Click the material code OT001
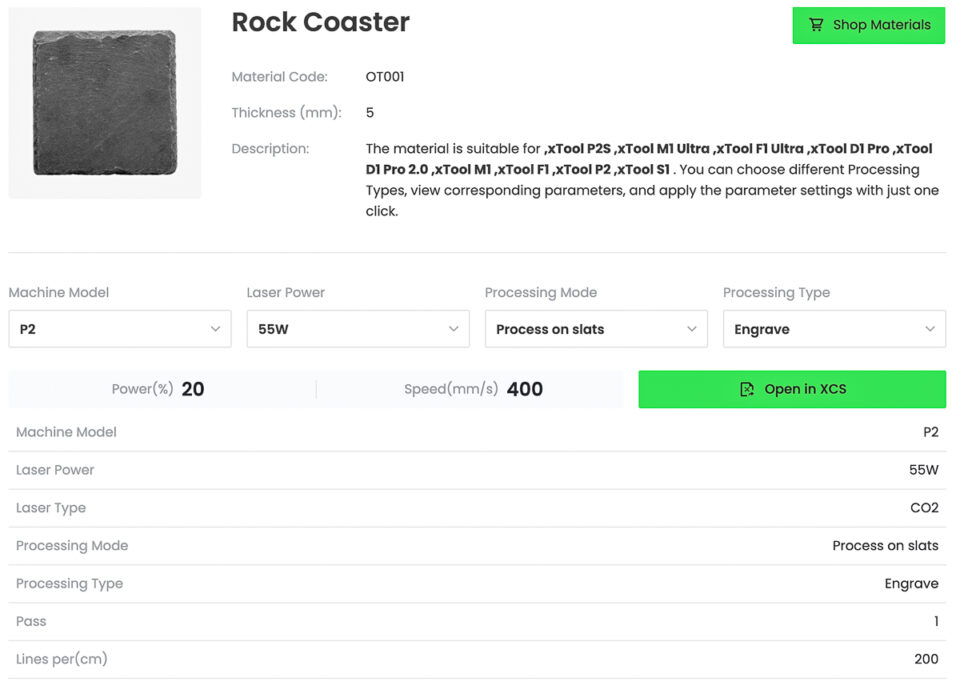 [385, 77]
